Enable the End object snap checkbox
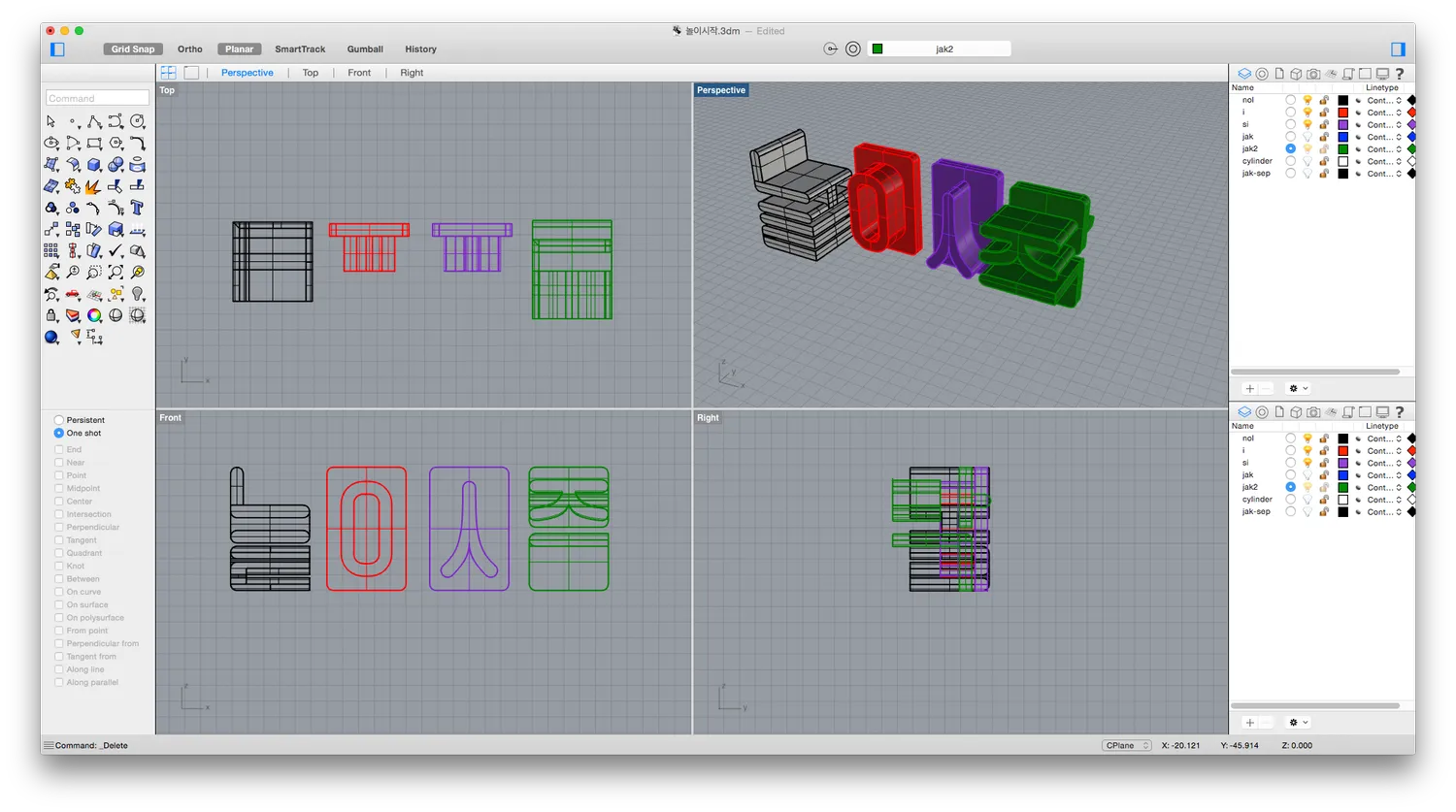 (59, 449)
